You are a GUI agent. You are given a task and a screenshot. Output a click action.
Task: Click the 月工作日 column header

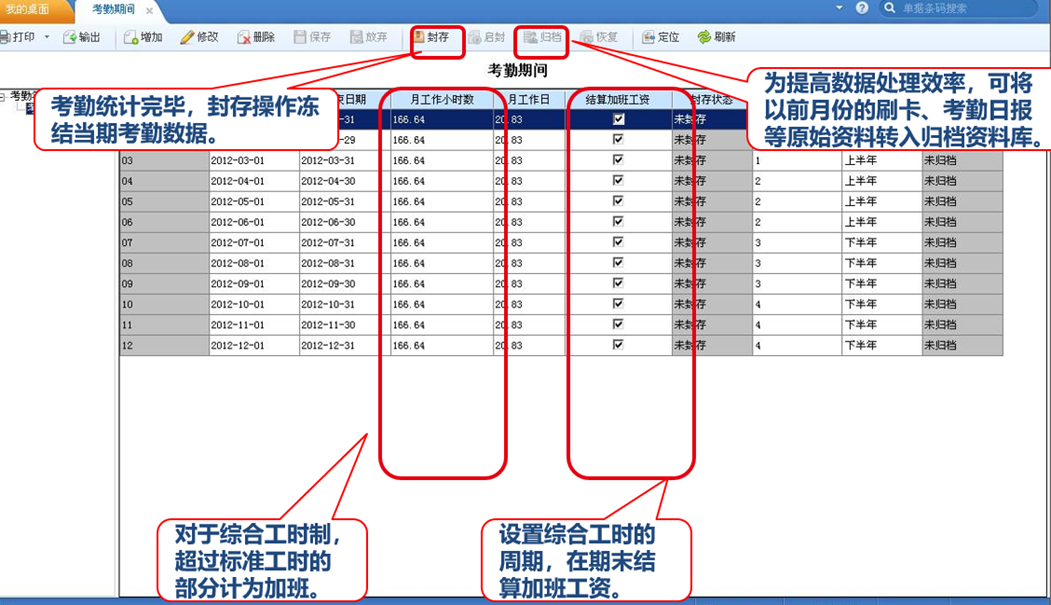click(530, 99)
